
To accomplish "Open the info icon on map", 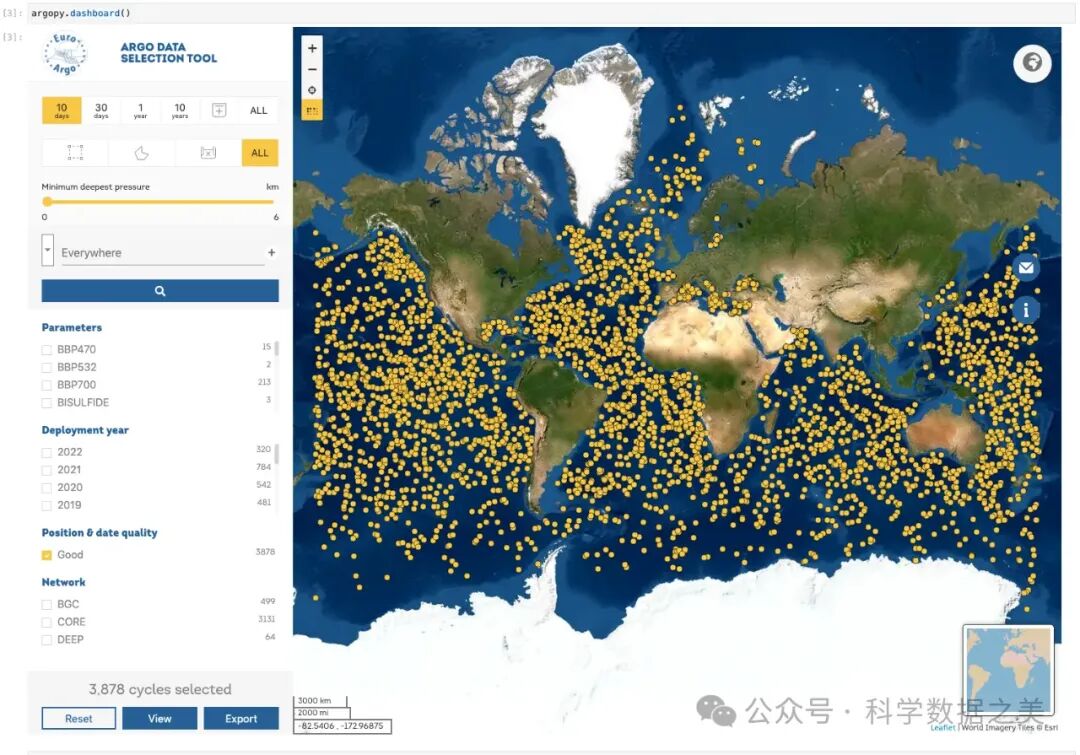I will pos(1026,310).
